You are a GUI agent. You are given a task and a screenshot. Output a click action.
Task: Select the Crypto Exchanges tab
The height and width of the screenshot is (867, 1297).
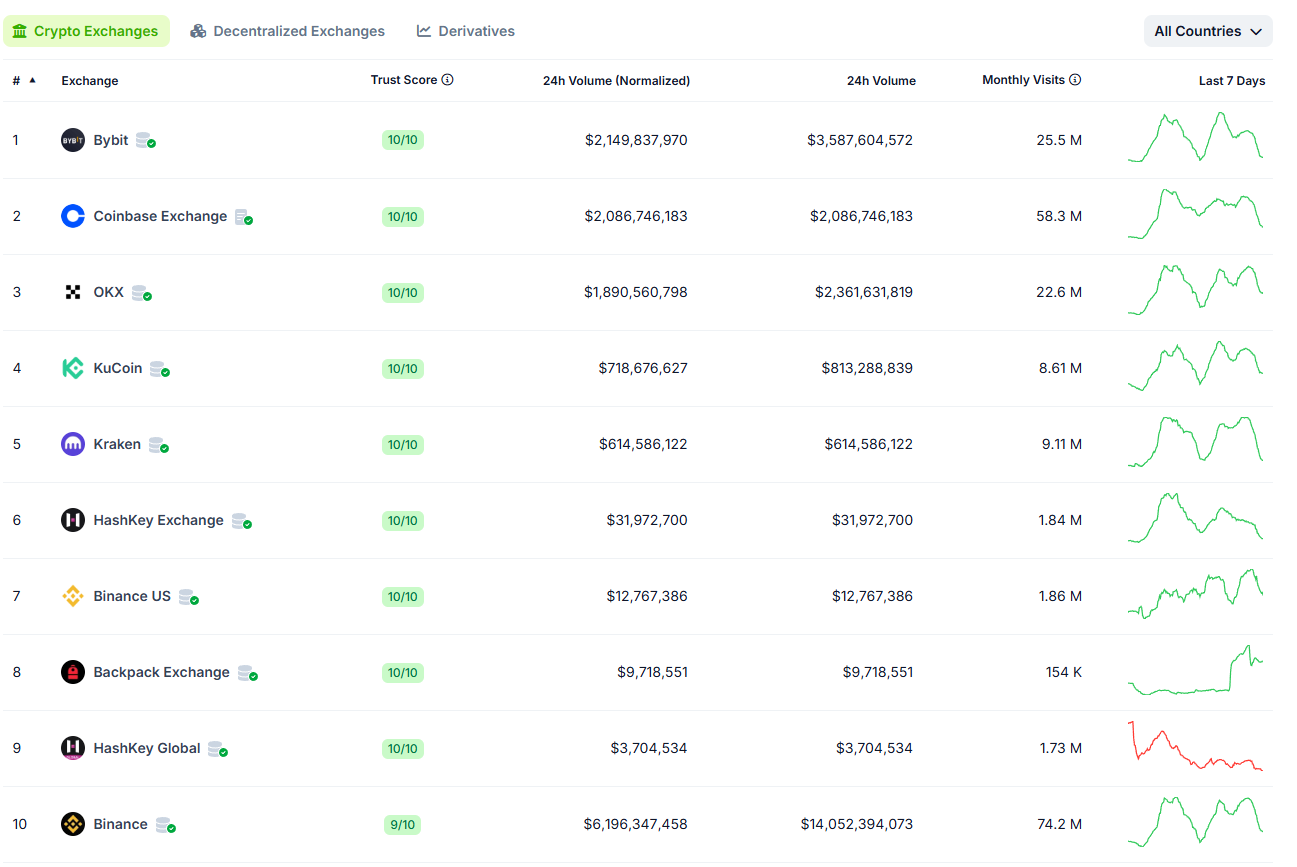(86, 31)
